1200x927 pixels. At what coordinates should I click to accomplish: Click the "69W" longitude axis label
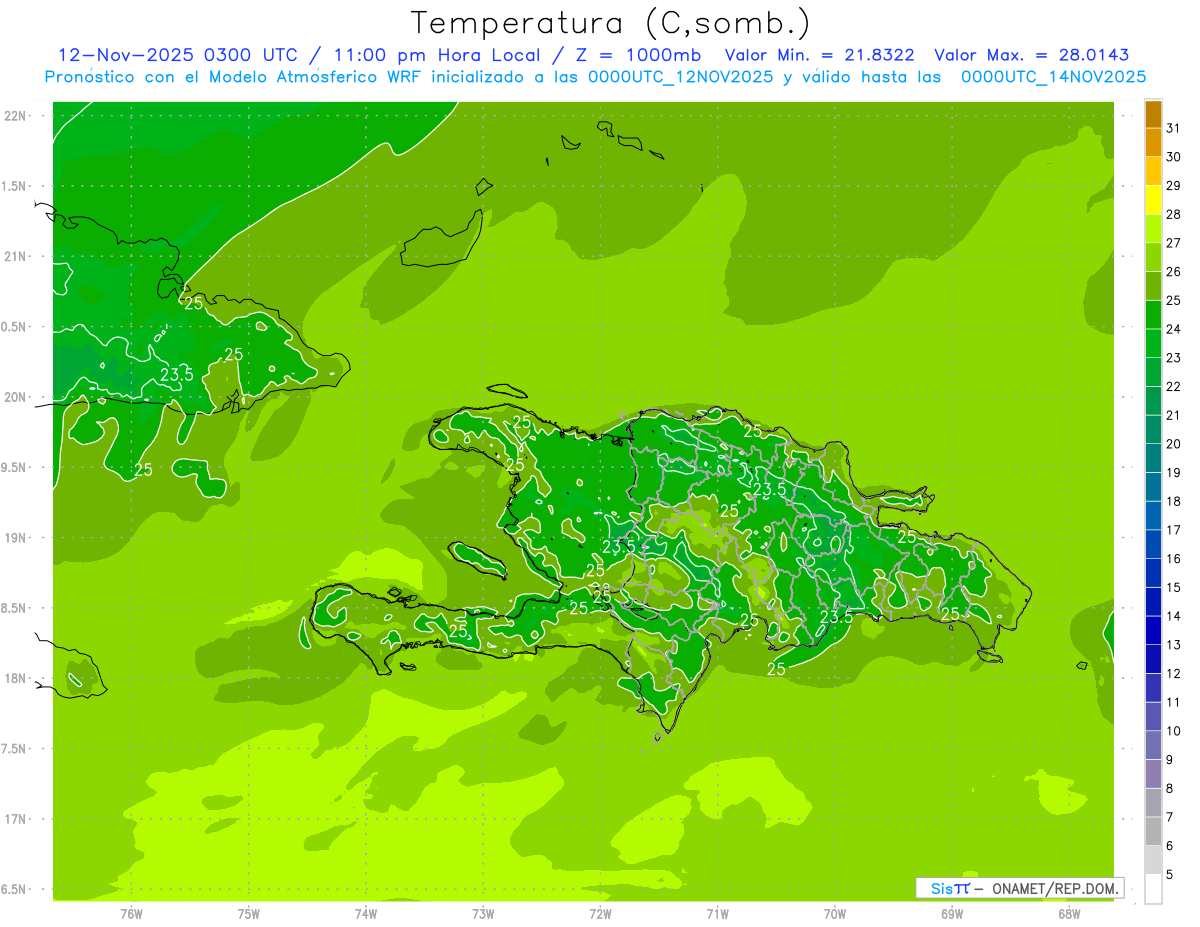[952, 914]
